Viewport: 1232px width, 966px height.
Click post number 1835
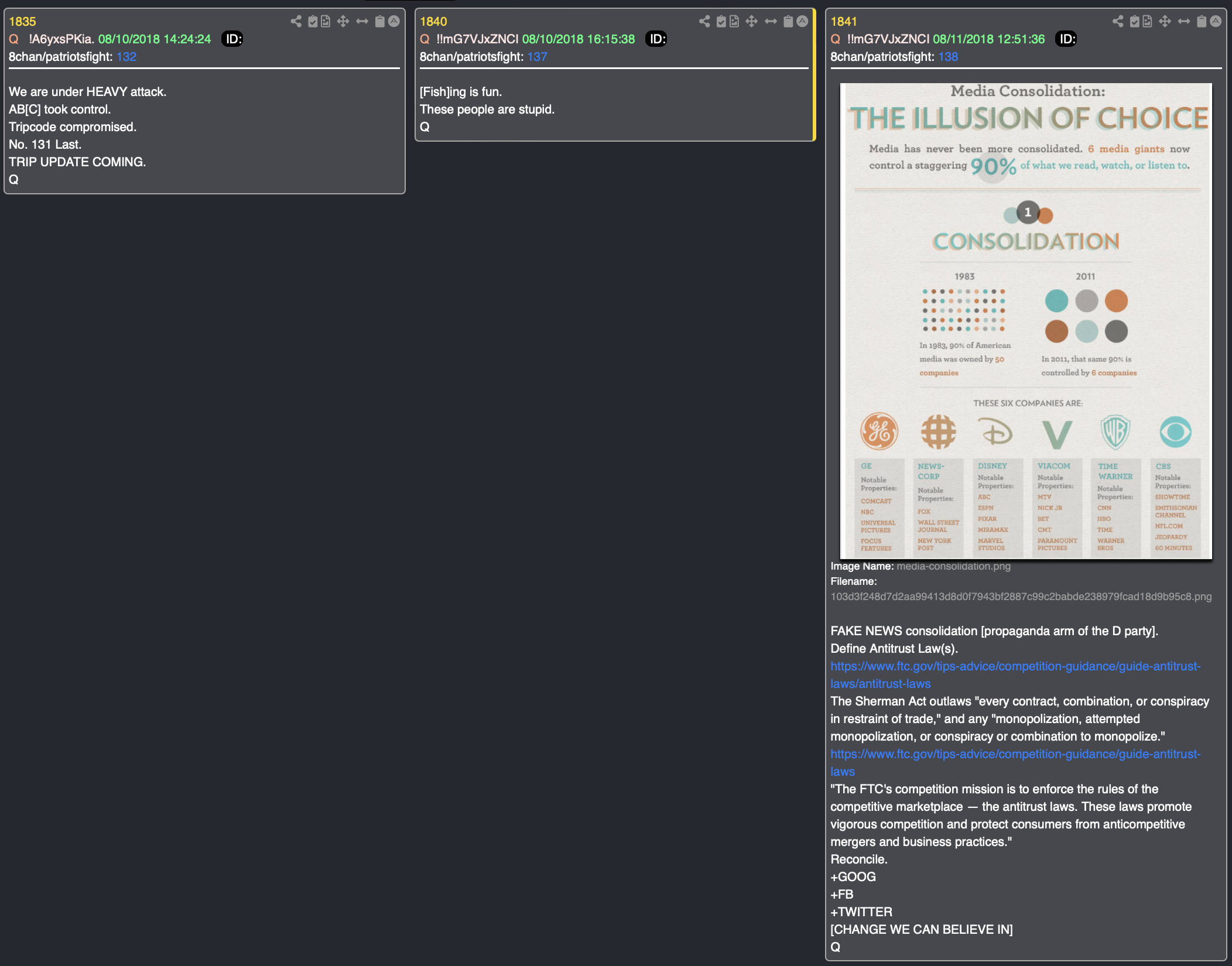(22, 22)
